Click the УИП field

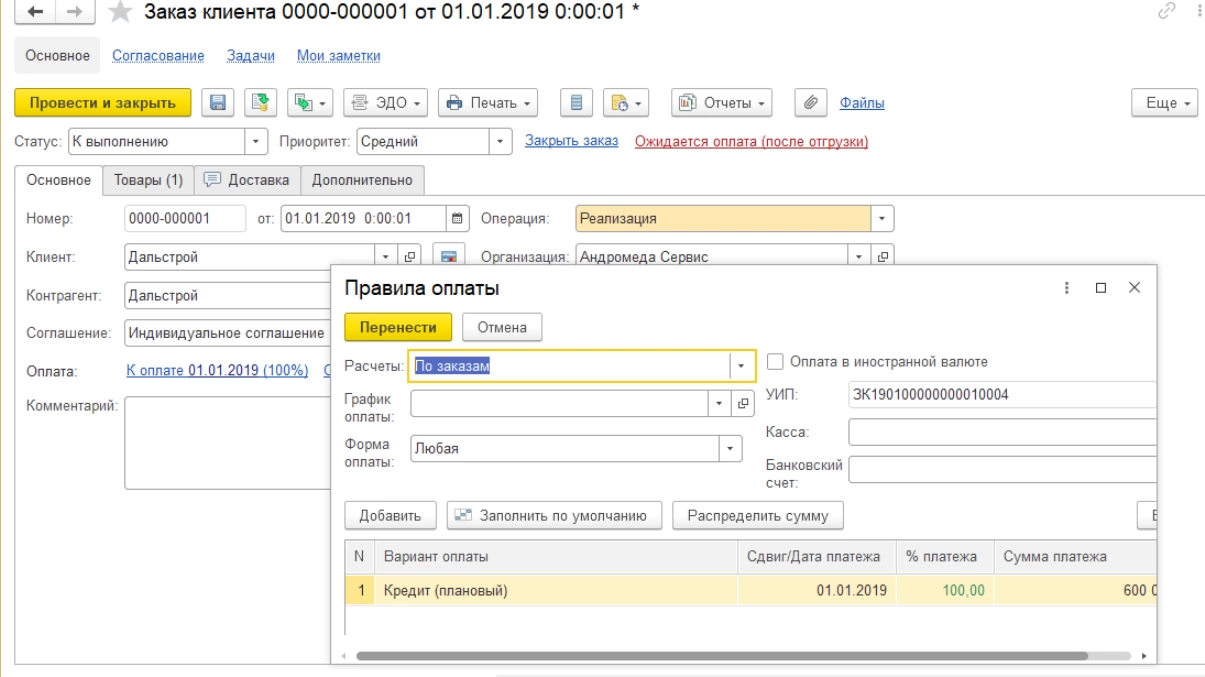[x=1002, y=395]
